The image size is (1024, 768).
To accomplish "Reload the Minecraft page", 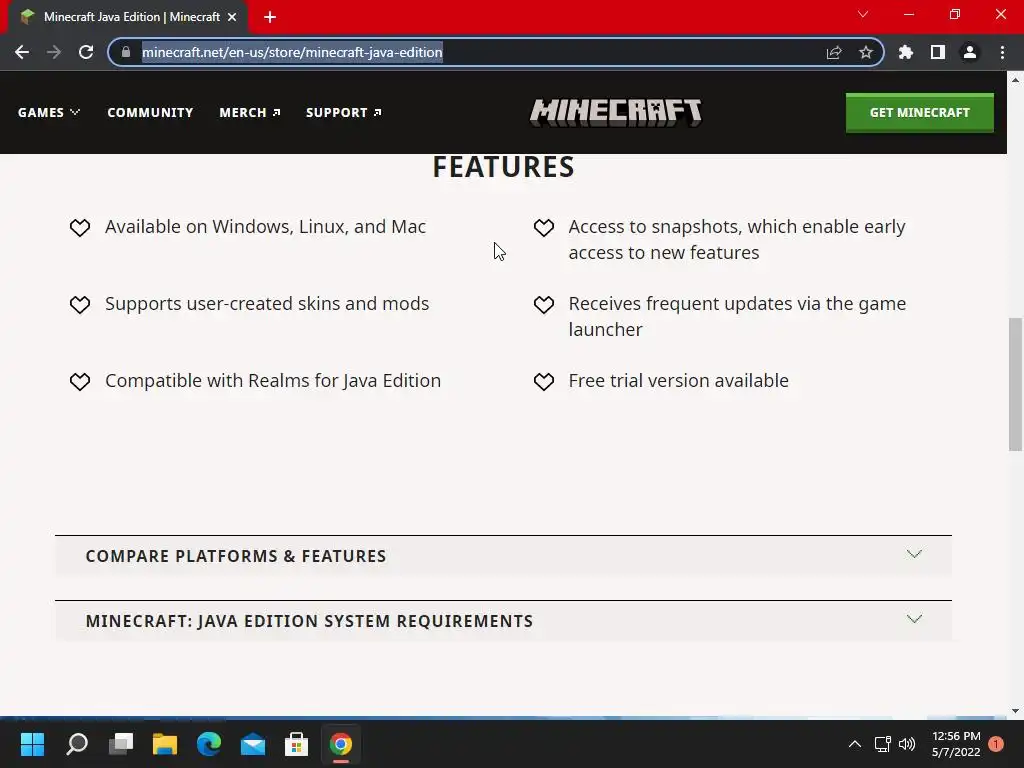I will point(86,52).
